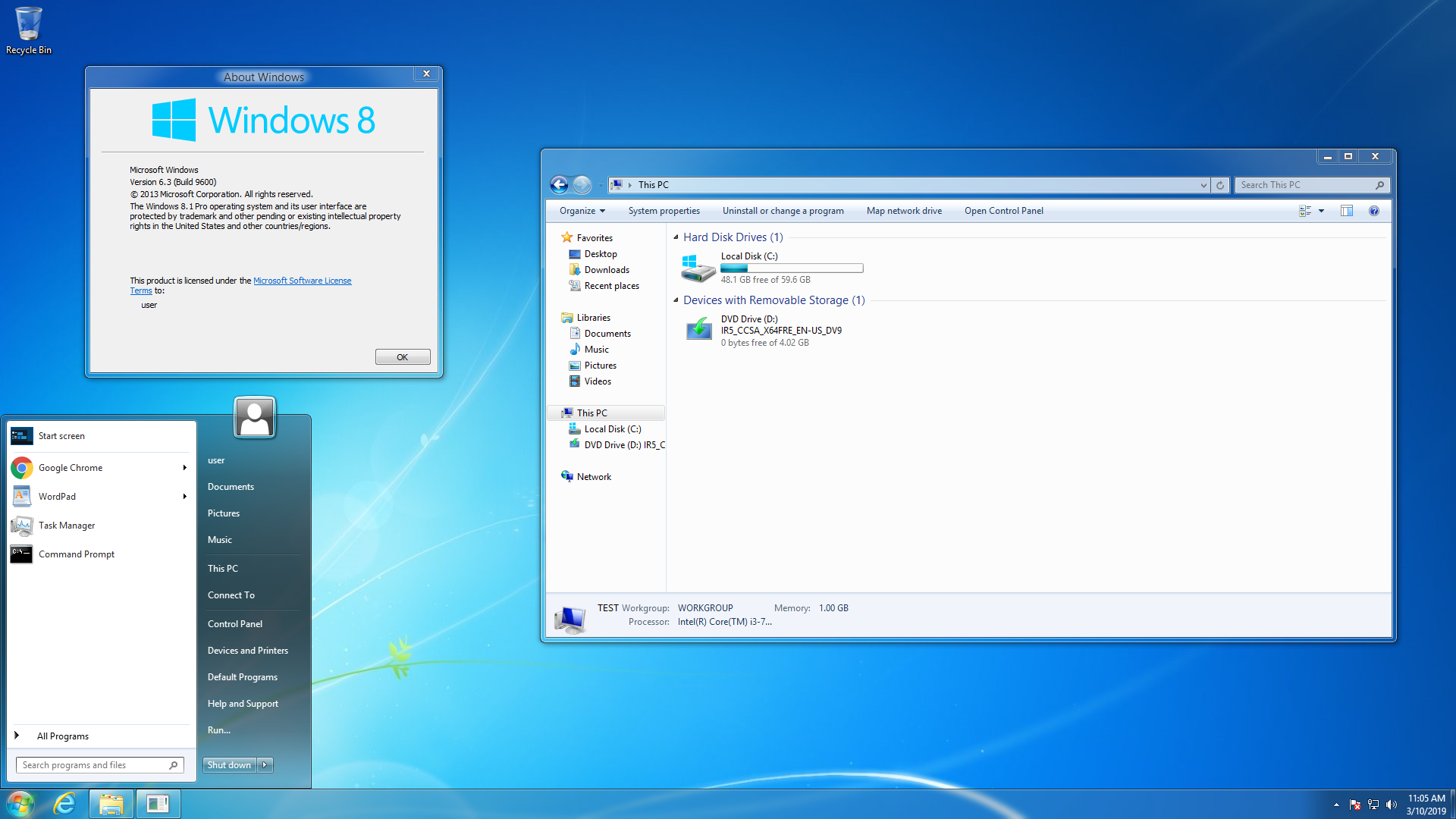Open Control Panel from File Explorer toolbar
Screen dimensions: 1456x819
click(x=1003, y=210)
